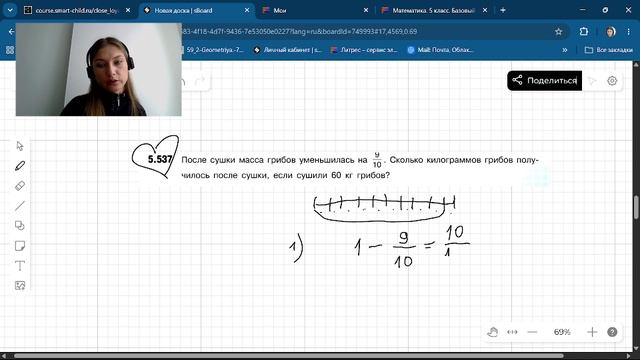Open a new browser tab

click(503, 10)
